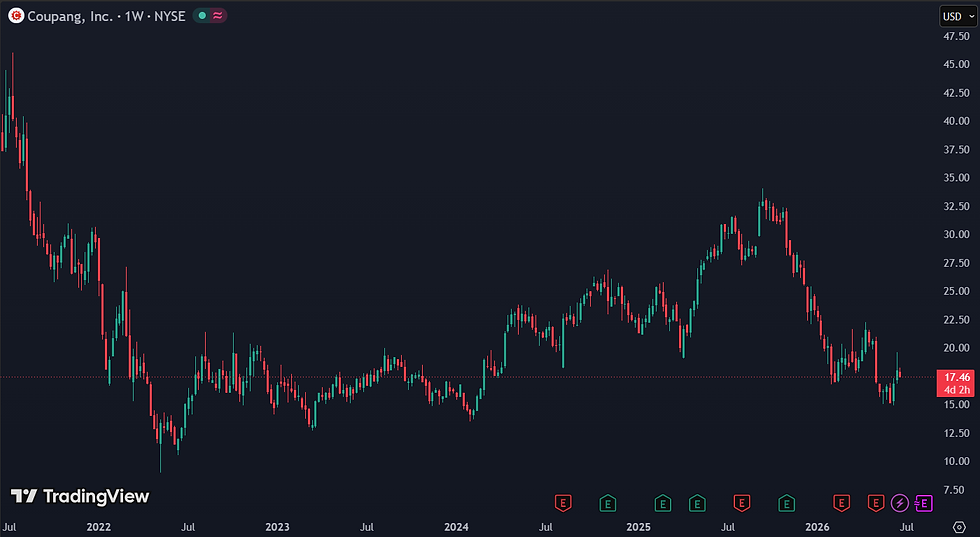Click the 2025 label on time axis

click(638, 527)
